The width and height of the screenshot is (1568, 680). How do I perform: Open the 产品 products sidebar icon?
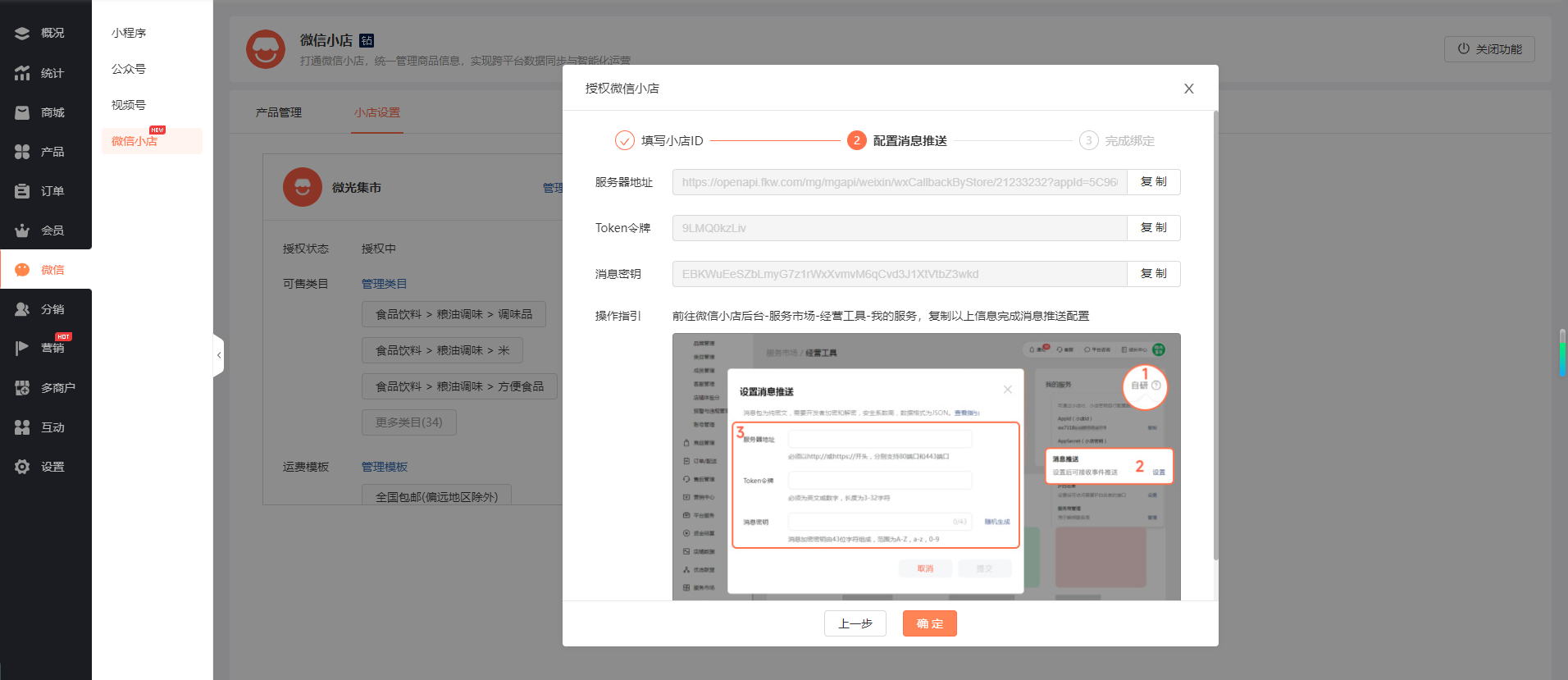tap(22, 152)
